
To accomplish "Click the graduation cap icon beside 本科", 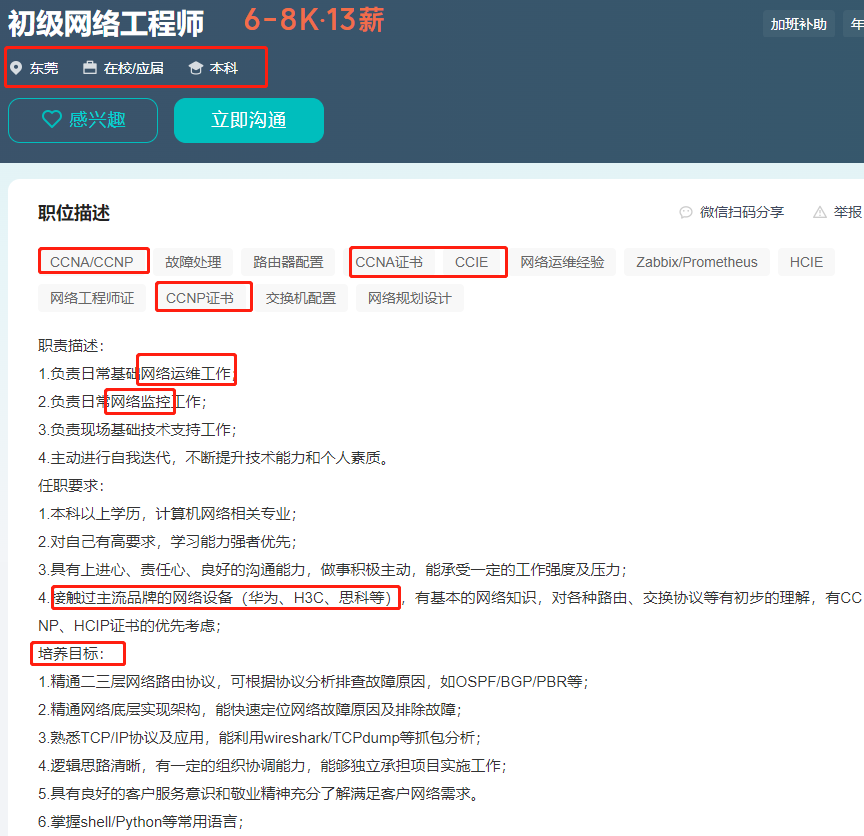I will point(196,68).
